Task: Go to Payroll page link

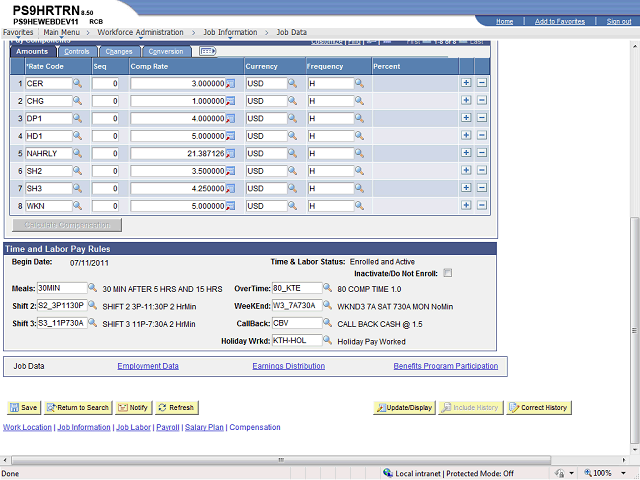Action: (x=168, y=427)
